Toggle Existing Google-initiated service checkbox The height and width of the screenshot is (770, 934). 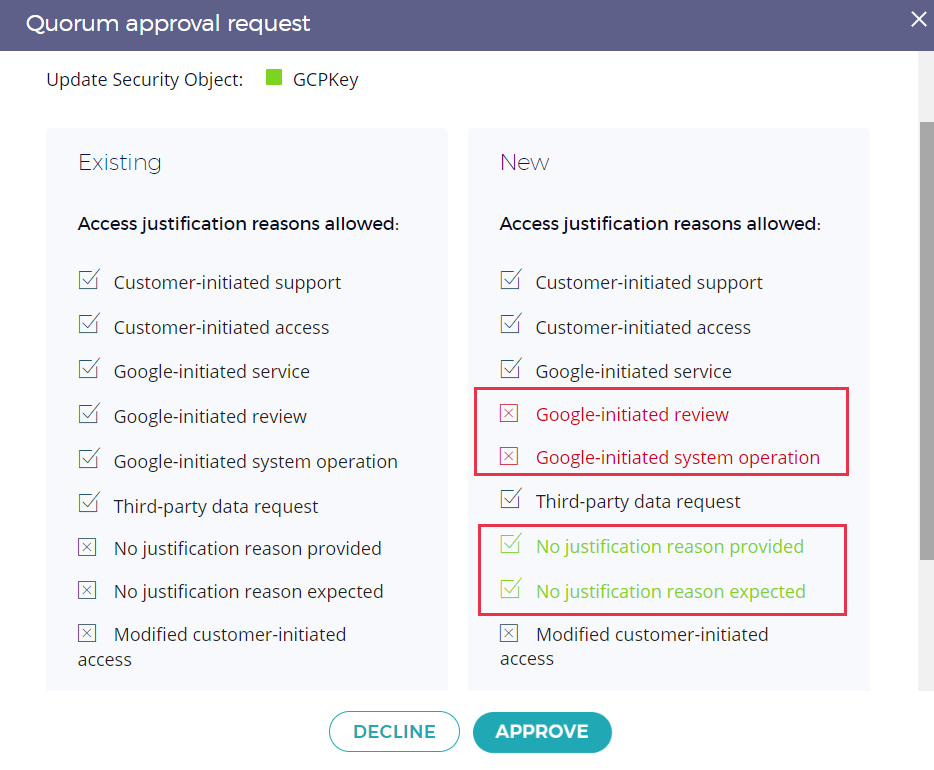88,370
